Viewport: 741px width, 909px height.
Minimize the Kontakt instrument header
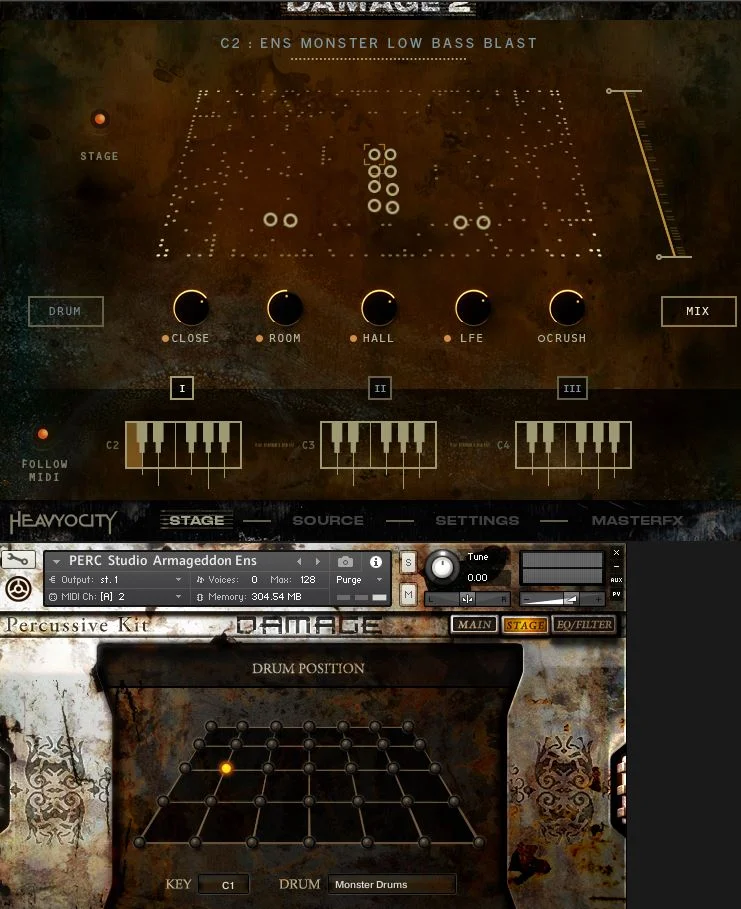pyautogui.click(x=616, y=566)
